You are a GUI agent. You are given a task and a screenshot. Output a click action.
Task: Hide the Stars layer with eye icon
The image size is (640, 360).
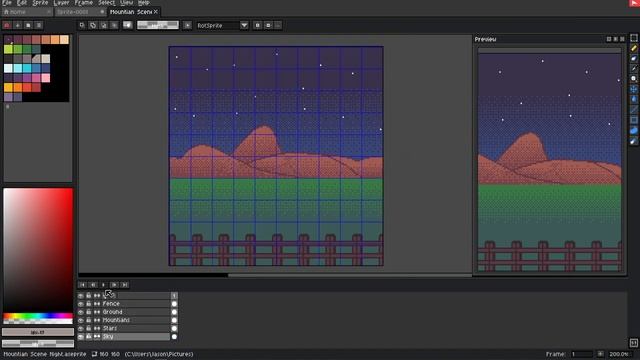[x=81, y=328]
